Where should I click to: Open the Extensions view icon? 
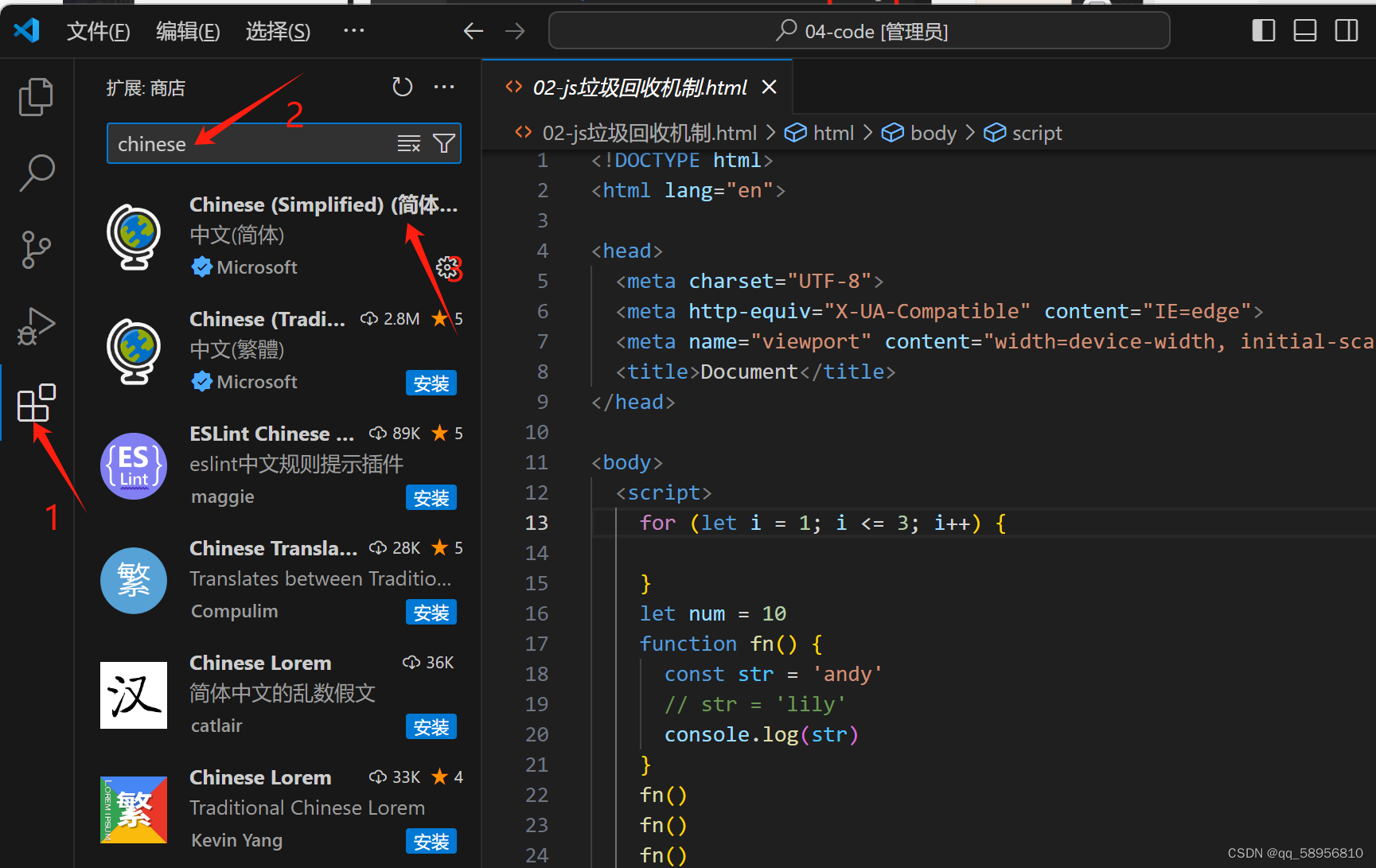(x=36, y=403)
